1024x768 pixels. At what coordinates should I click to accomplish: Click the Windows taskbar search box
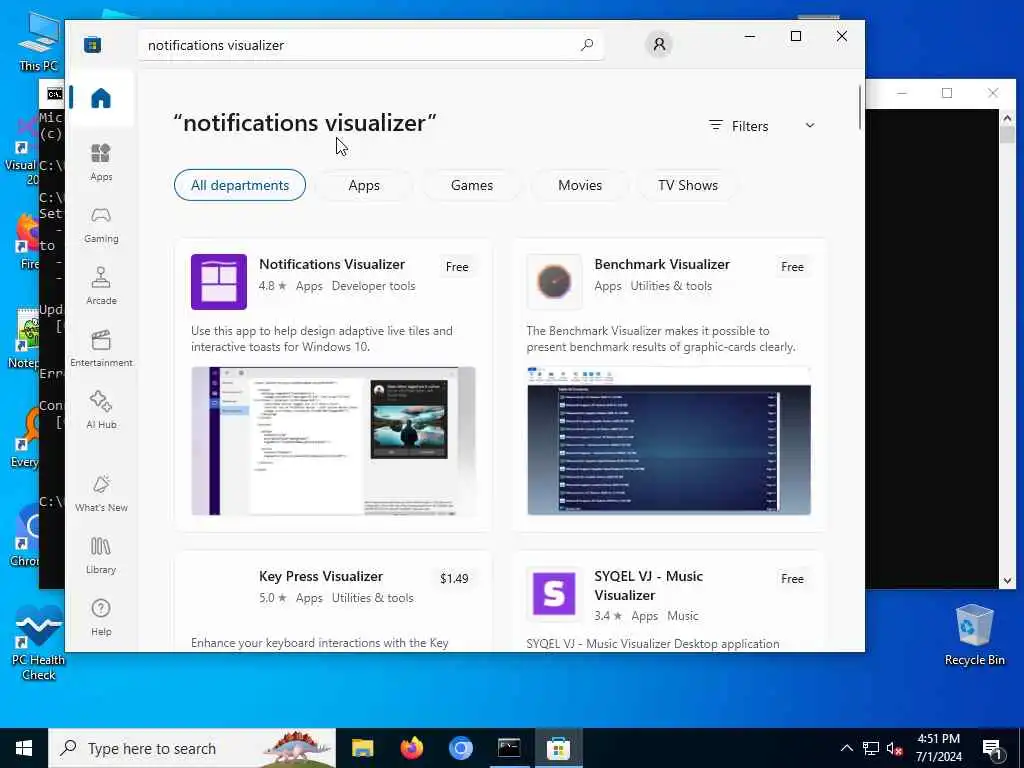click(x=192, y=748)
